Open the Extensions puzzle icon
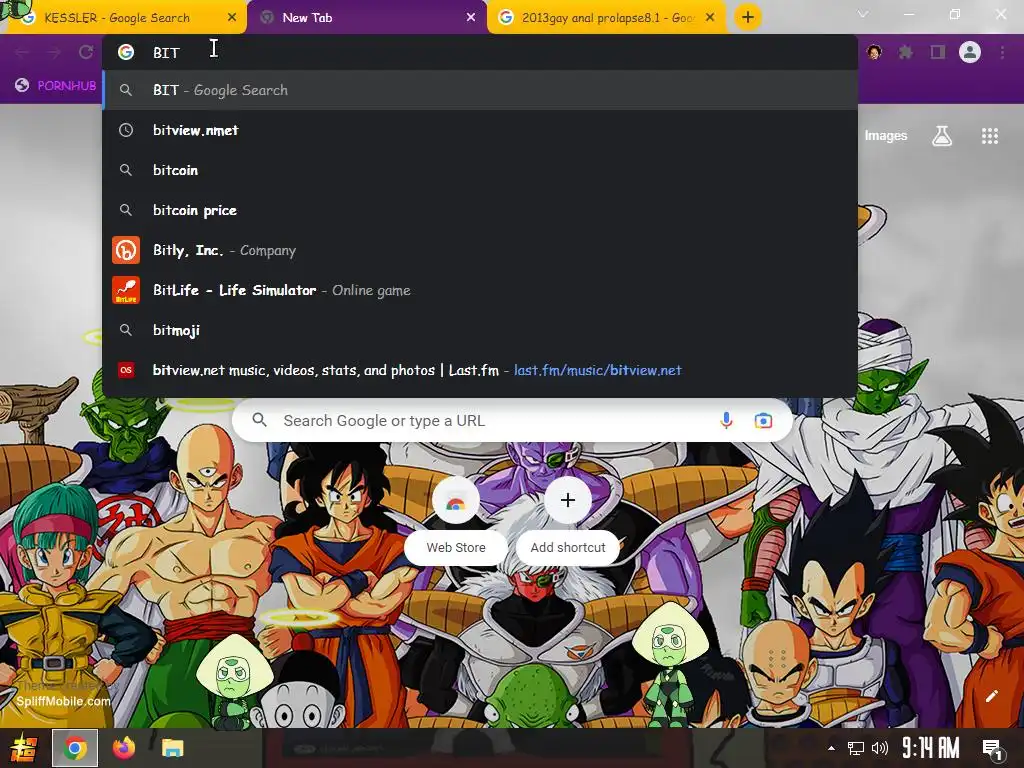The height and width of the screenshot is (768, 1024). pos(906,52)
